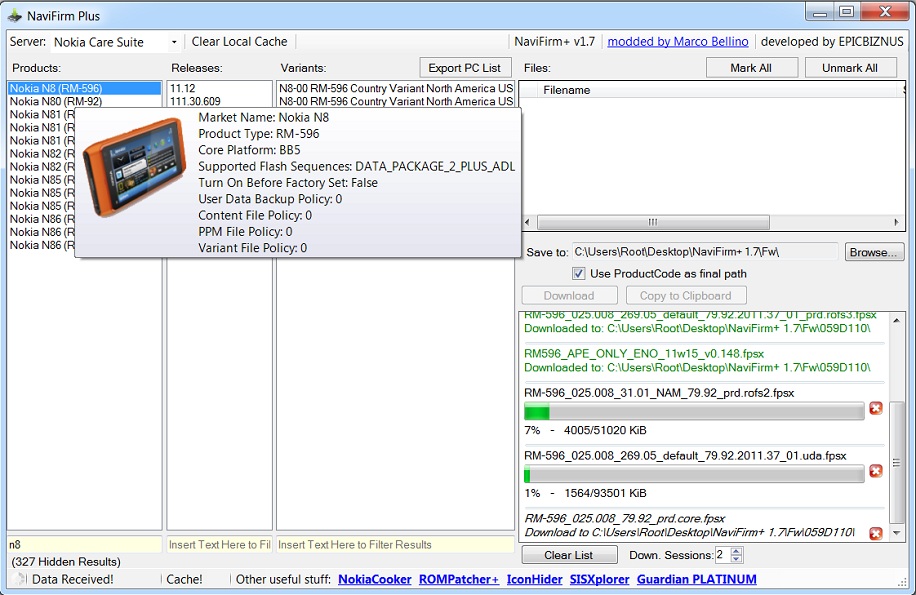
Task: Click RM-596_025.008_79.92_prd.core.fpsx entry
Action: click(624, 519)
